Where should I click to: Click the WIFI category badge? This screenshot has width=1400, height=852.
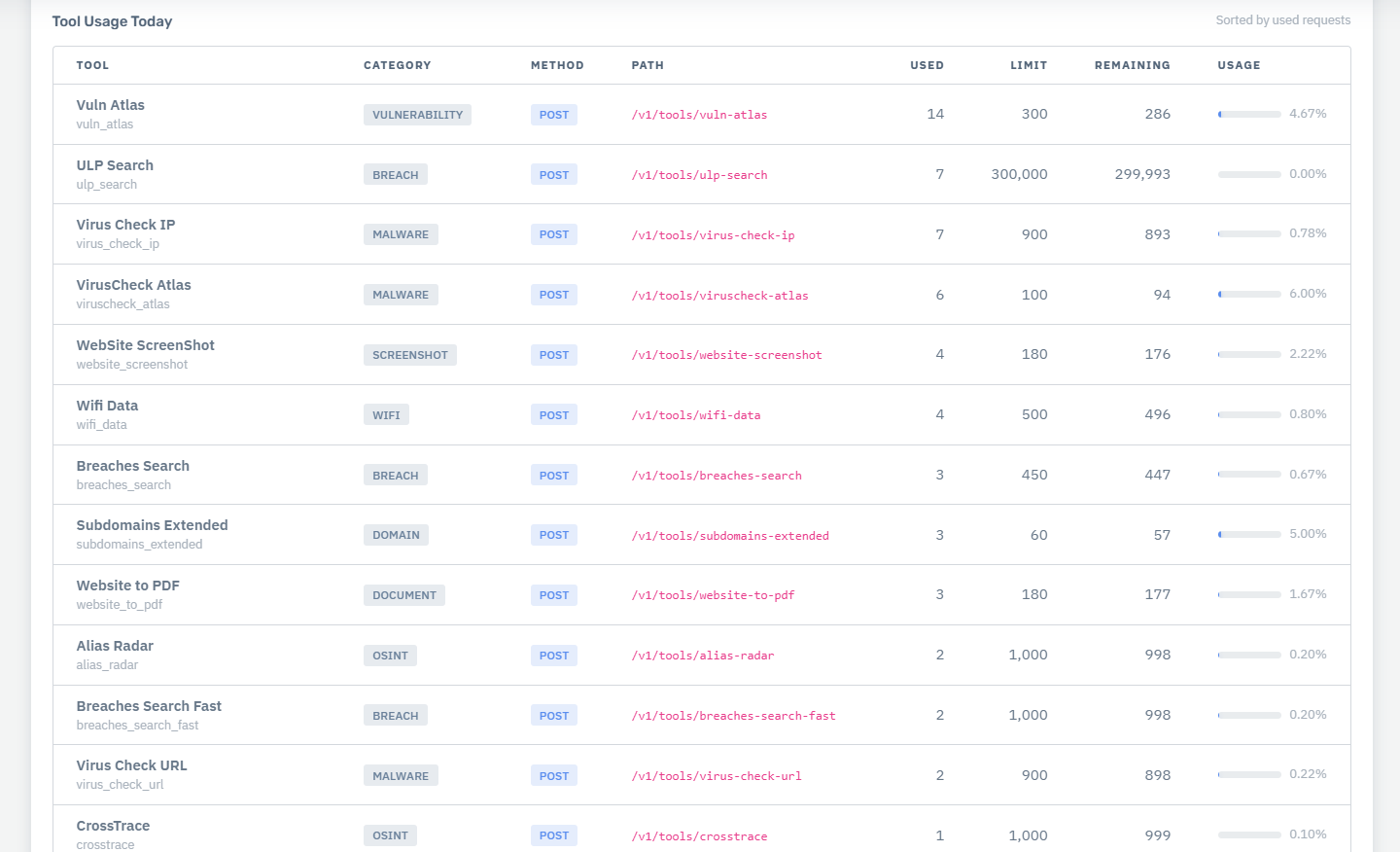(x=386, y=415)
